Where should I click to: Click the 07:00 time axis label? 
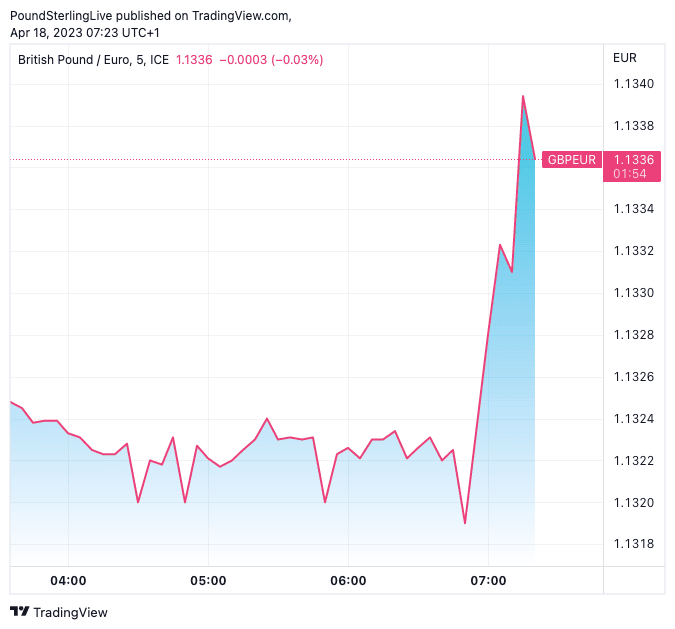click(487, 581)
